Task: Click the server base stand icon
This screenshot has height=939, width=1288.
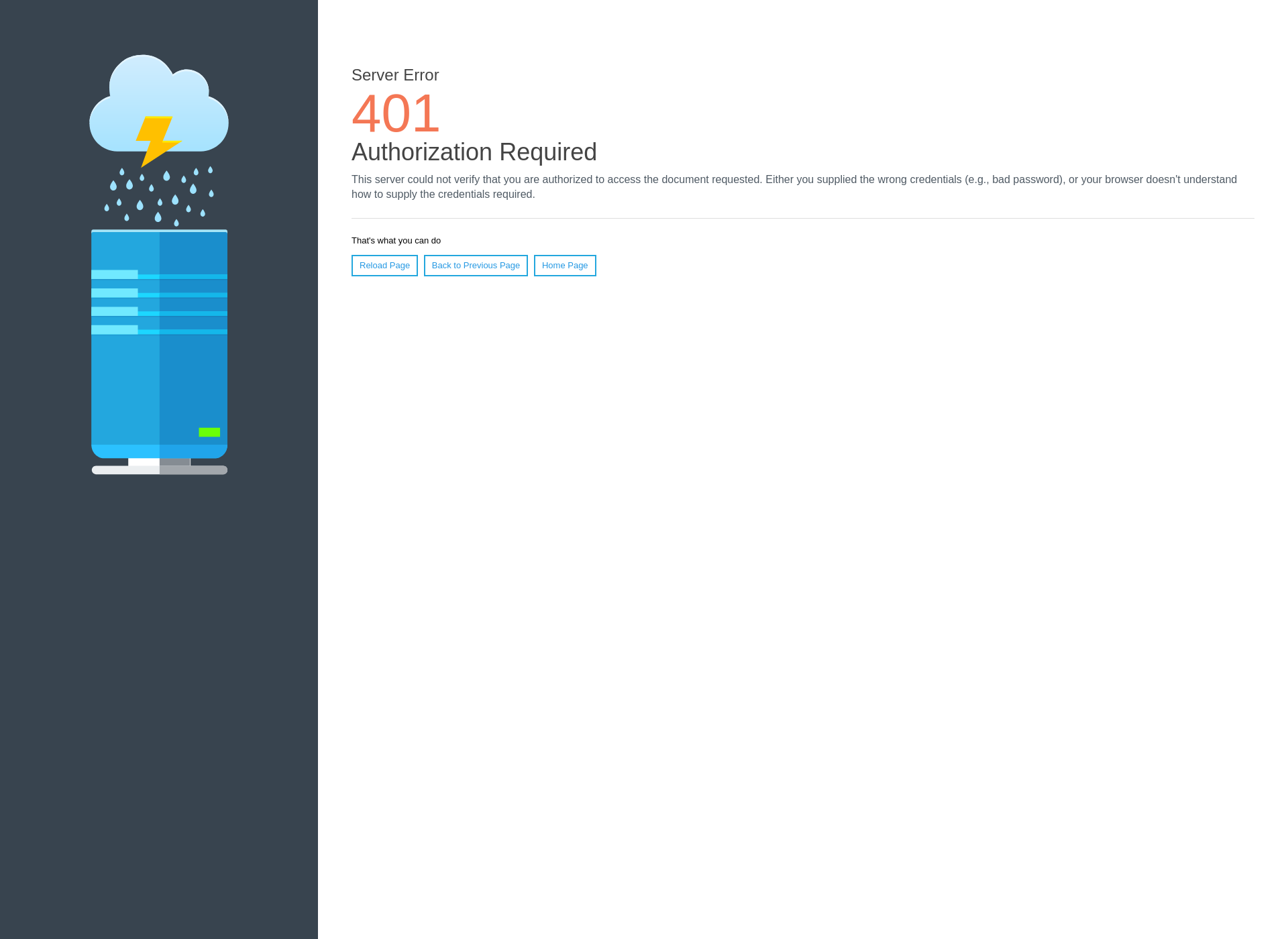Action: coord(159,467)
